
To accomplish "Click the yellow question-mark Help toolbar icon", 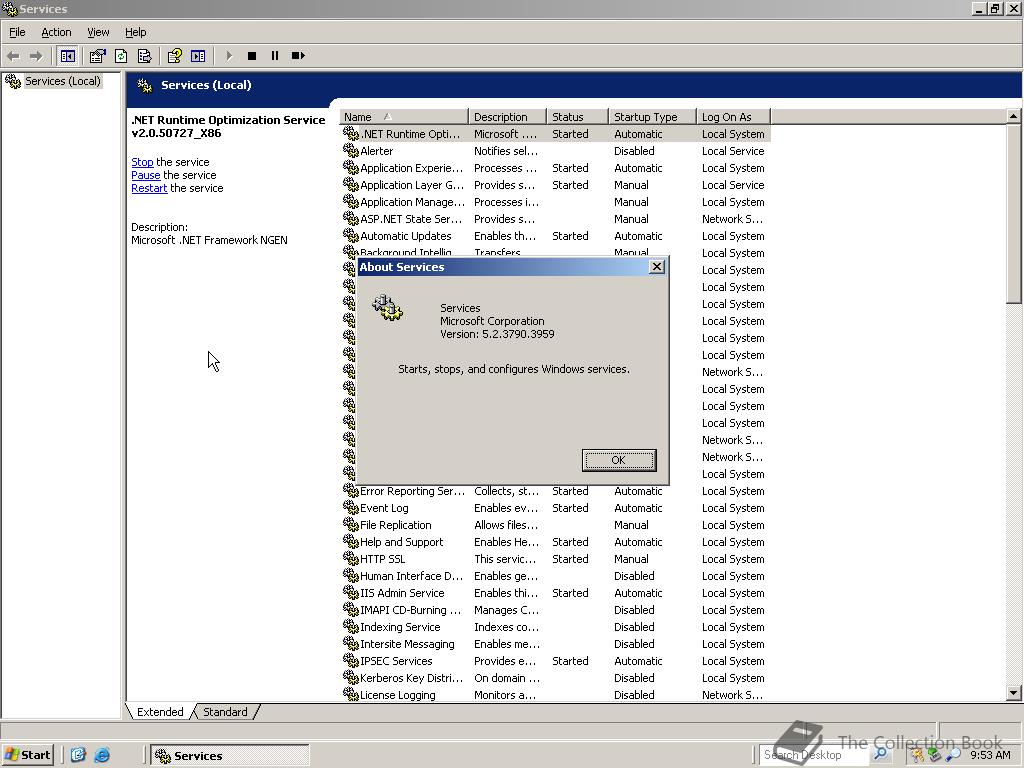I will 174,56.
